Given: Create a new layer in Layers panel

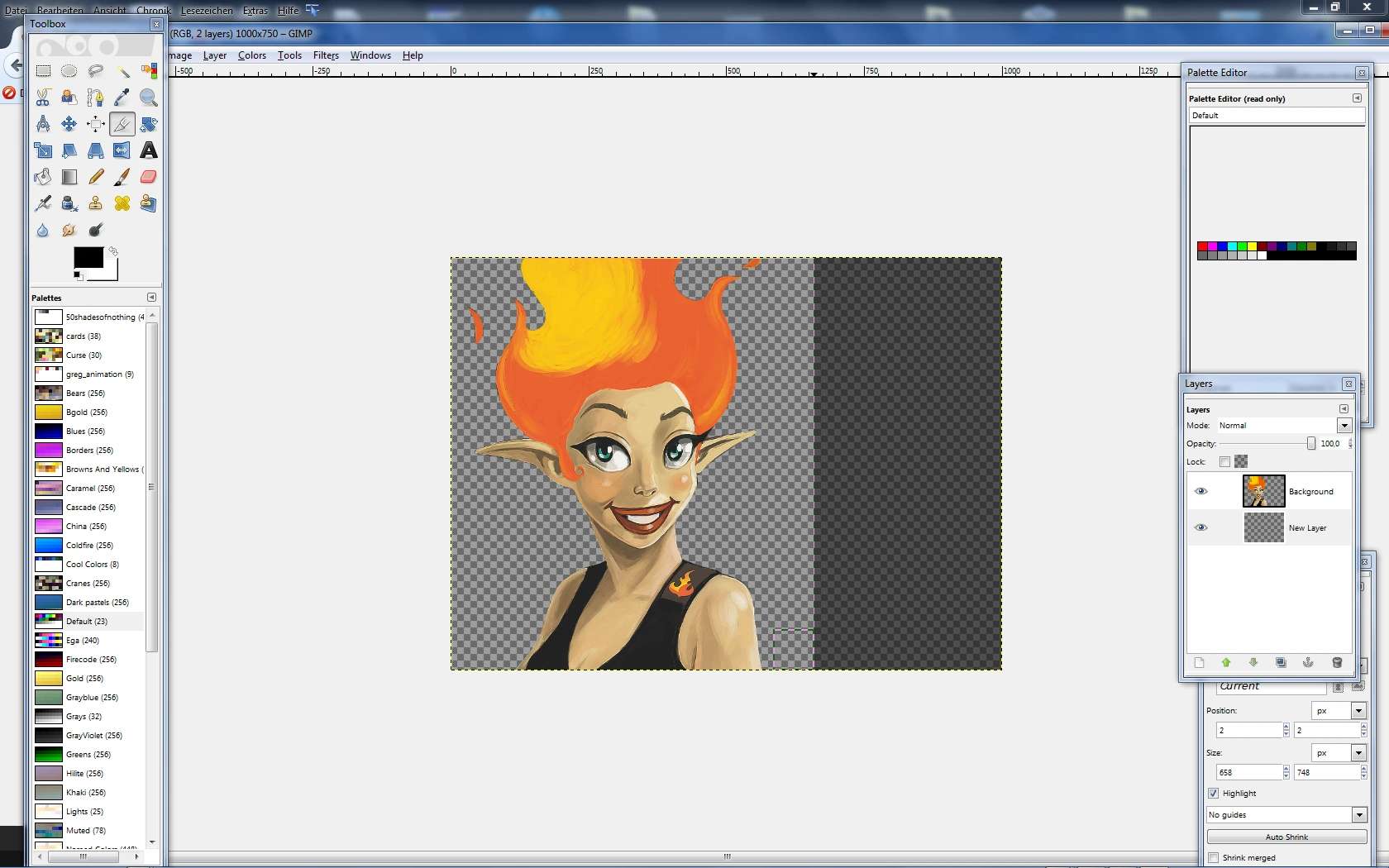Looking at the screenshot, I should pos(1199,662).
